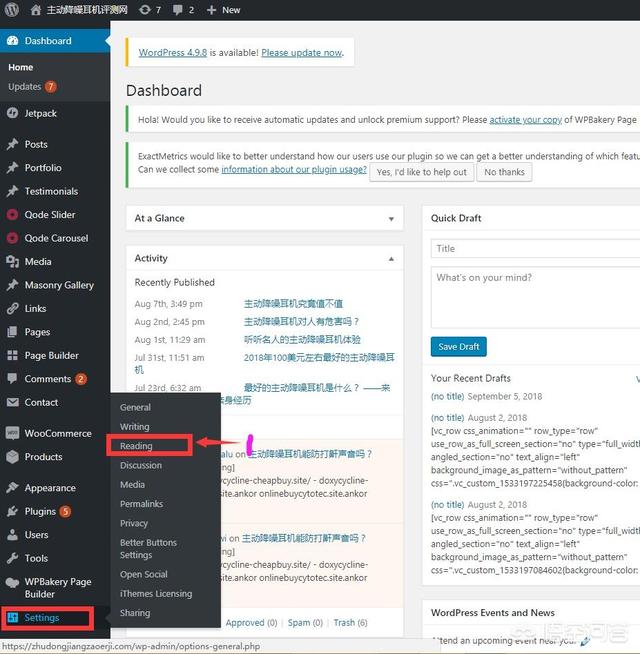This screenshot has height=654, width=640.
Task: Open Sharing settings submenu item
Action: (135, 613)
